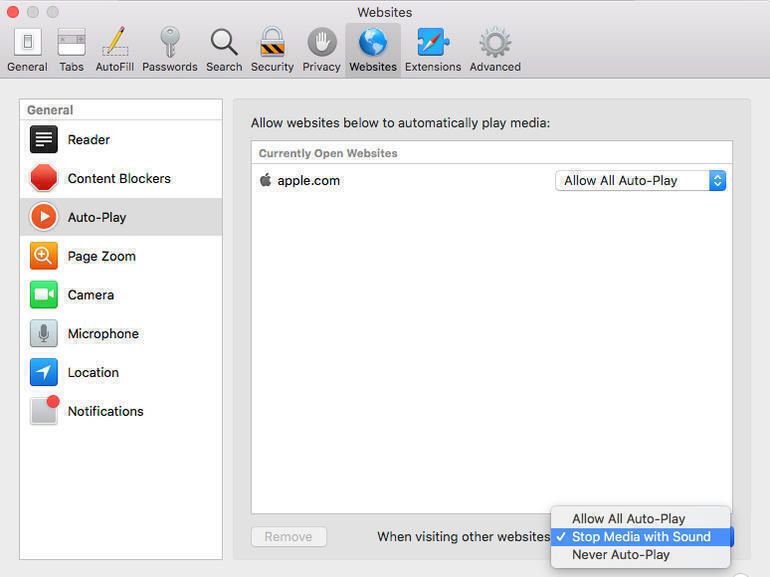This screenshot has height=577, width=770.
Task: Select Content Blockers in sidebar
Action: (x=118, y=179)
